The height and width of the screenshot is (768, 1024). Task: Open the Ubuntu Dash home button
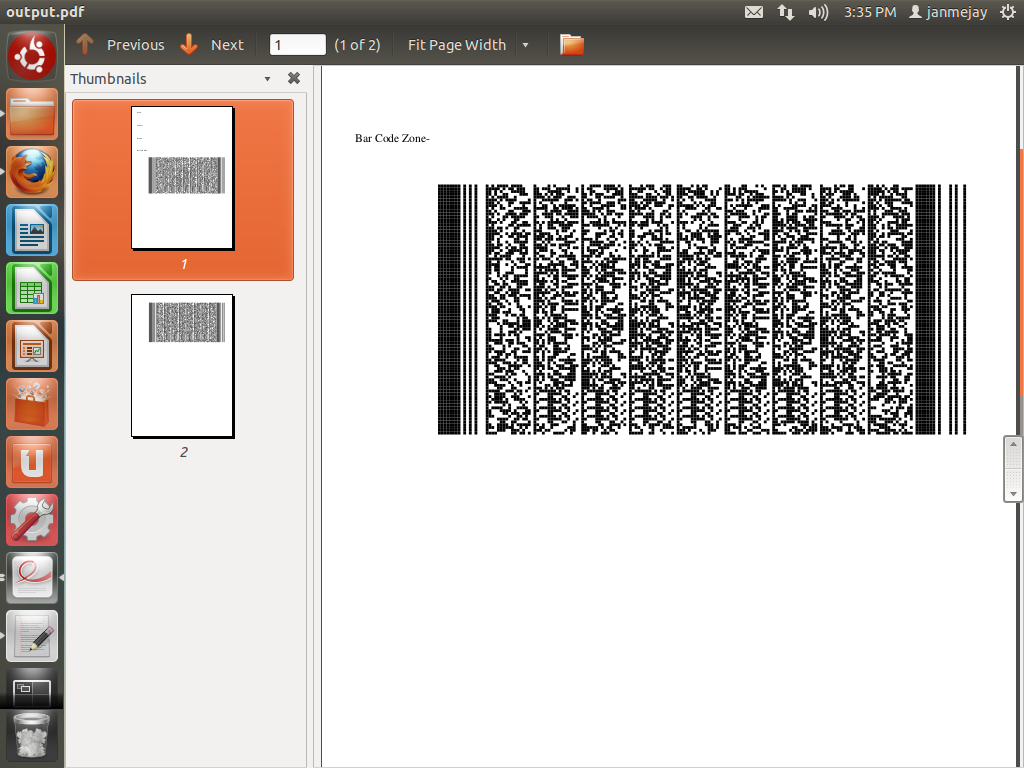pos(32,55)
